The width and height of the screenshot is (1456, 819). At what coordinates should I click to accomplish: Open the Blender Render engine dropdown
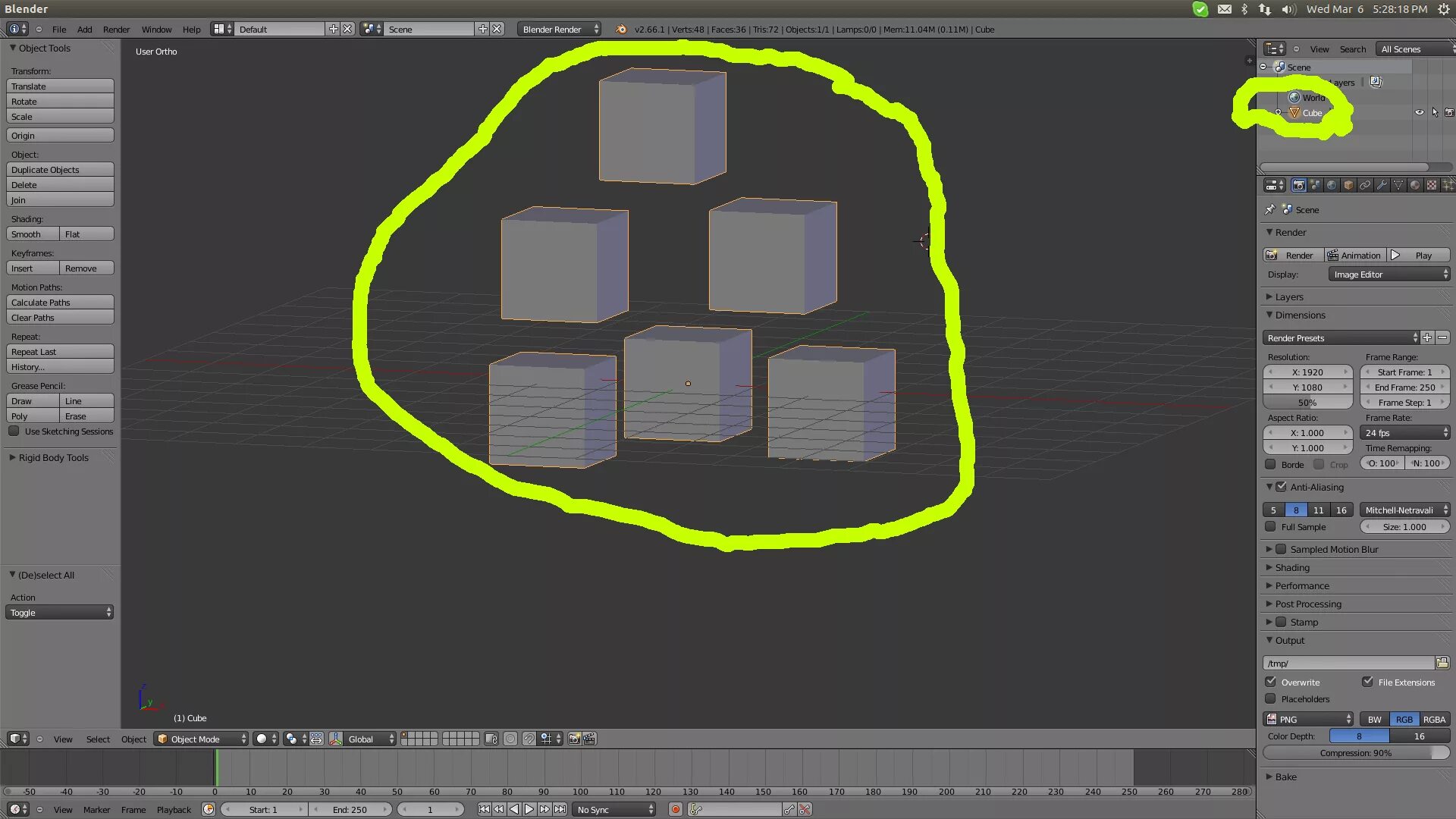(560, 29)
